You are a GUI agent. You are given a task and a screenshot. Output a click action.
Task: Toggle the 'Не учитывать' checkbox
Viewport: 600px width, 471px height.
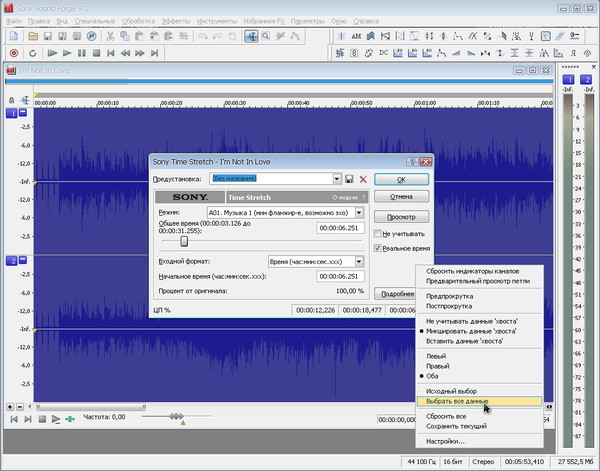tap(378, 234)
